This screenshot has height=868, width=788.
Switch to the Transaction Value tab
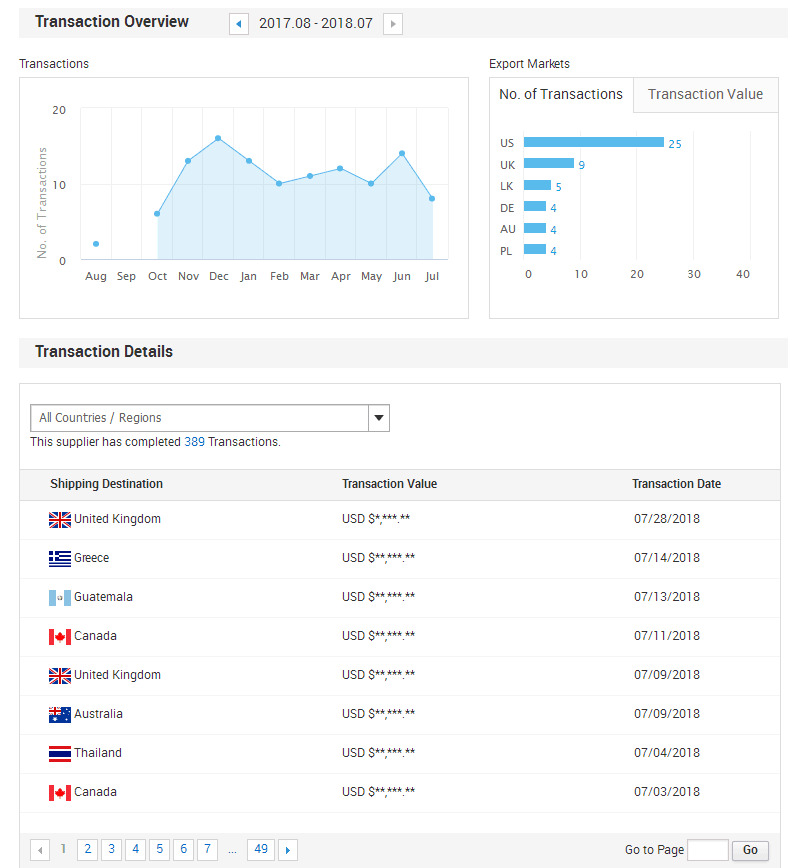pyautogui.click(x=705, y=95)
